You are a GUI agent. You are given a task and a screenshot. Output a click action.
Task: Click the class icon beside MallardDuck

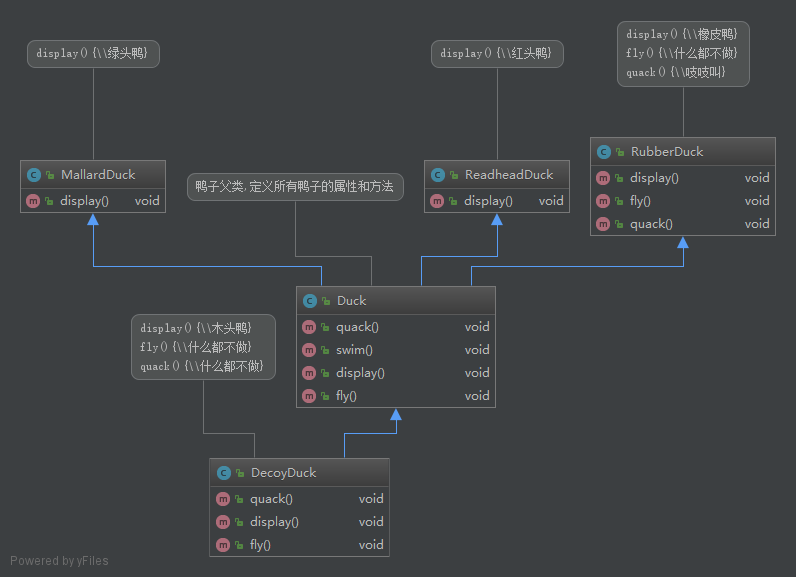[x=35, y=175]
